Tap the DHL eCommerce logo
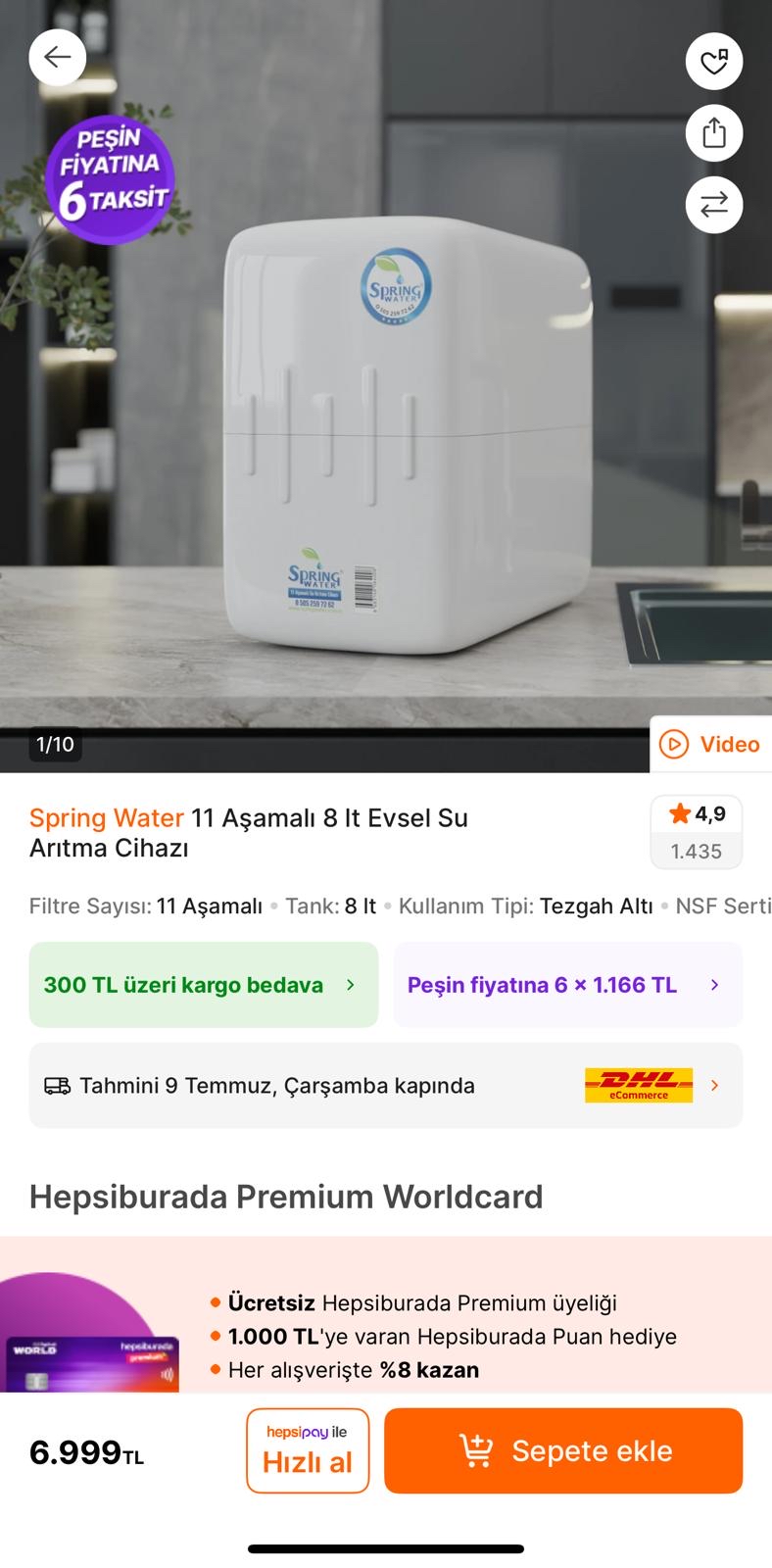The height and width of the screenshot is (1568, 772). tap(639, 1086)
